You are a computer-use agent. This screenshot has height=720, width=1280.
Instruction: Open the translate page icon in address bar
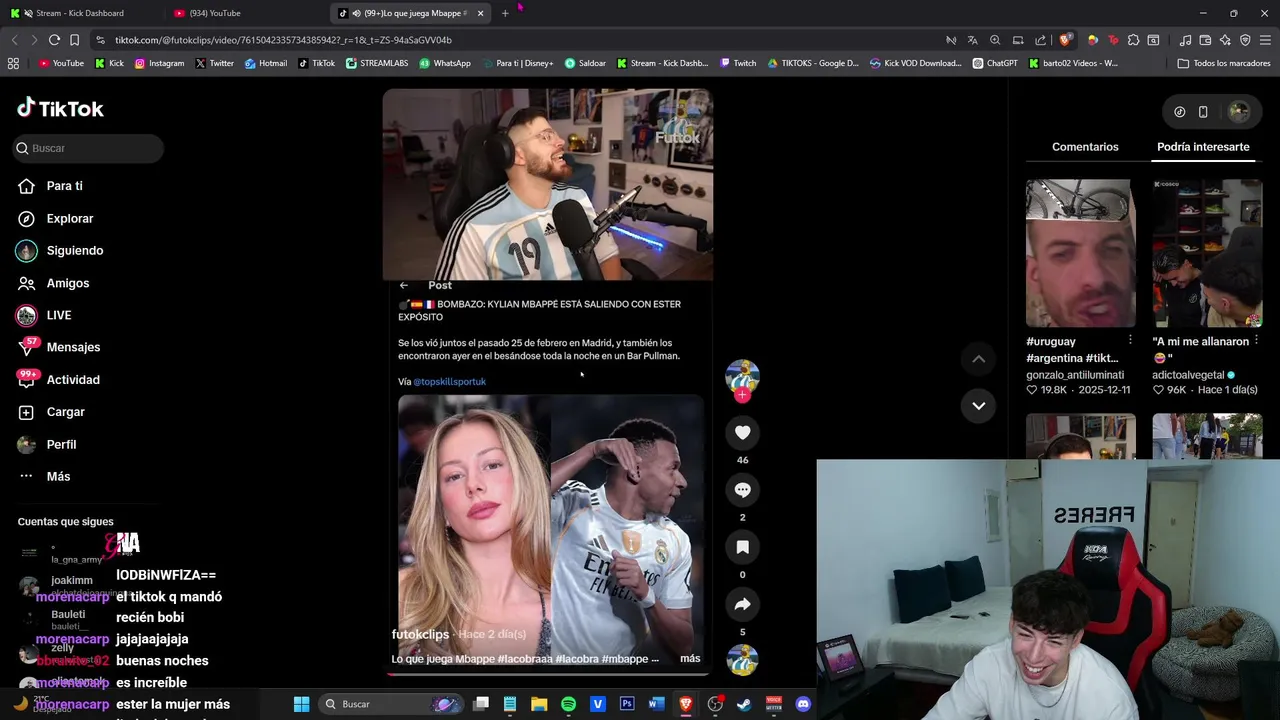(972, 40)
